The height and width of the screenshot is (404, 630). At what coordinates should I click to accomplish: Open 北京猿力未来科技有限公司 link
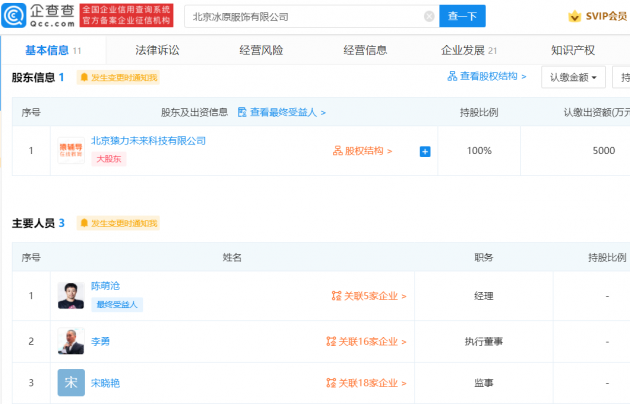click(148, 141)
